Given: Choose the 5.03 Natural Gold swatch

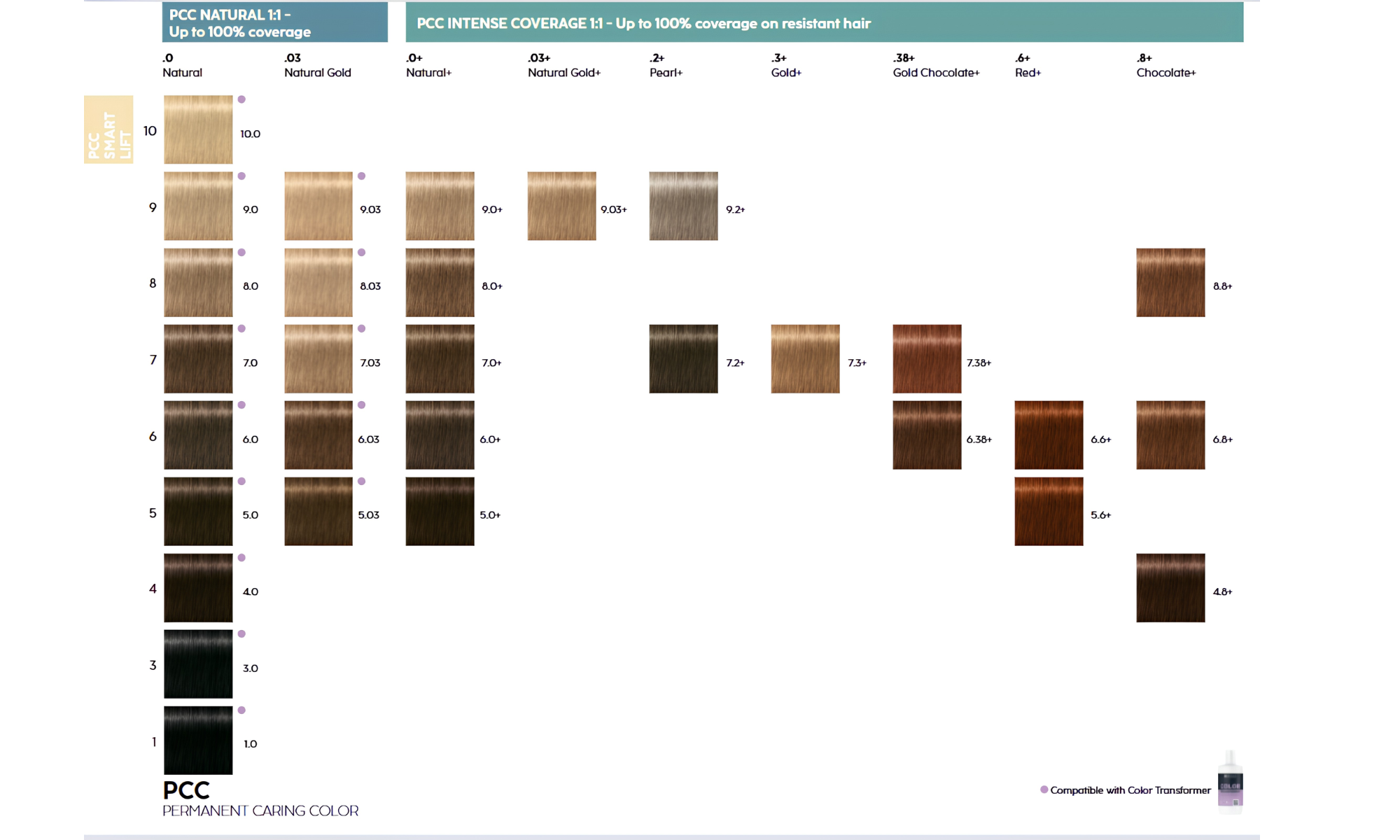Looking at the screenshot, I should [x=318, y=511].
